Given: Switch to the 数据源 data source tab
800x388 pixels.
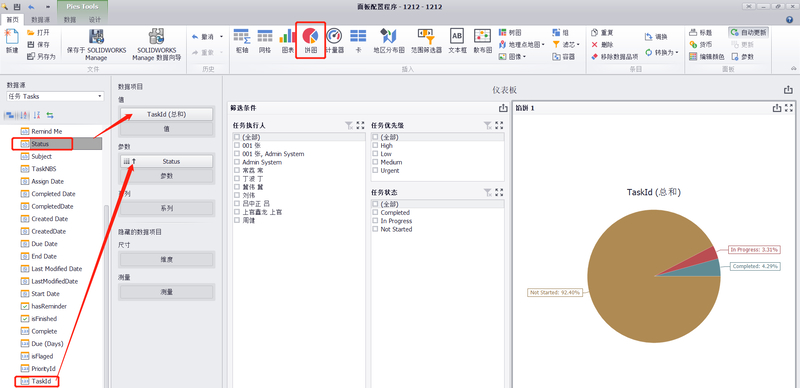Looking at the screenshot, I should [40, 20].
